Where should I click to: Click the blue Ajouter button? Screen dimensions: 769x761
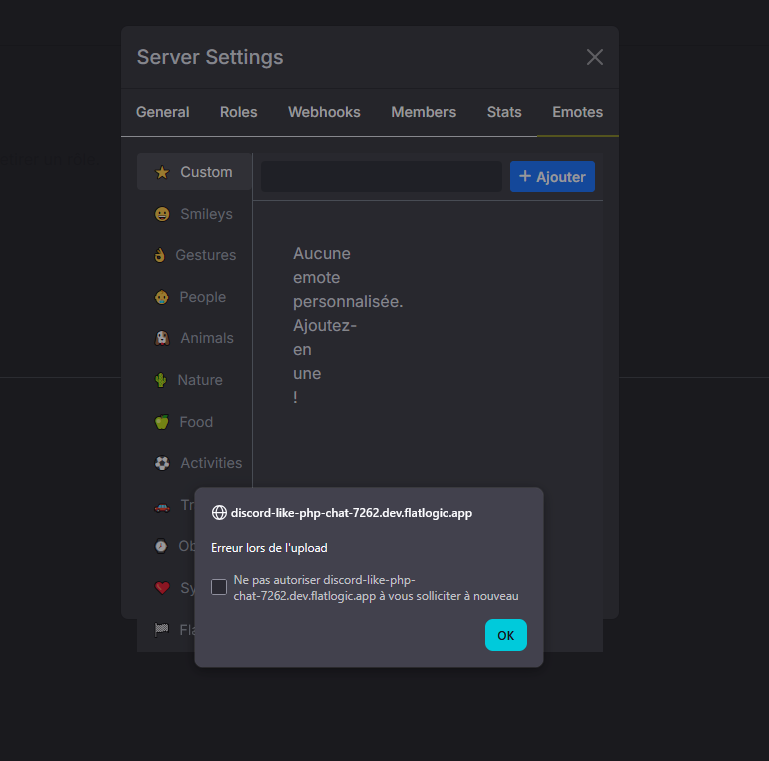pyautogui.click(x=552, y=177)
